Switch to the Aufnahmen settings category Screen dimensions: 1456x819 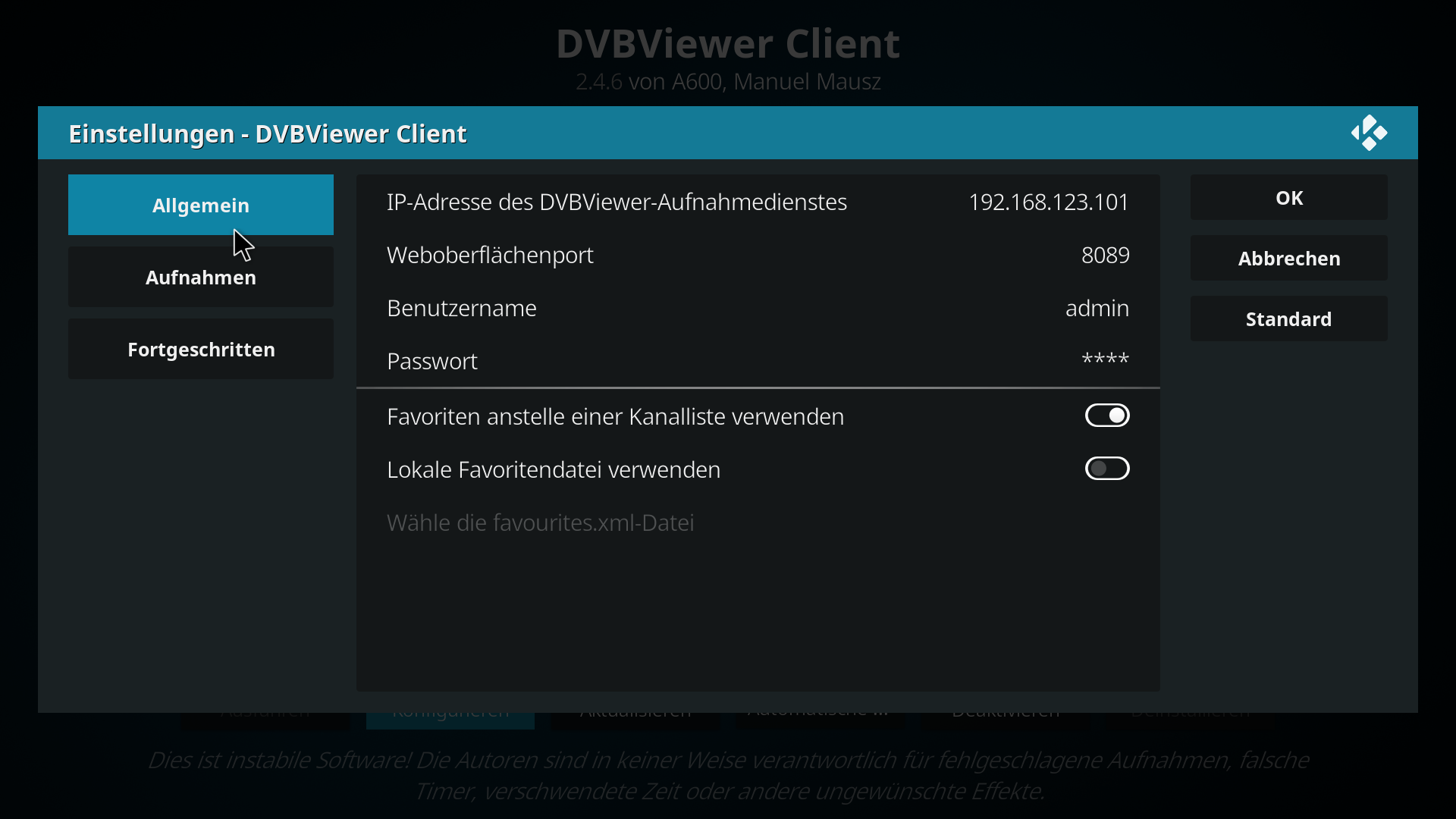[201, 277]
